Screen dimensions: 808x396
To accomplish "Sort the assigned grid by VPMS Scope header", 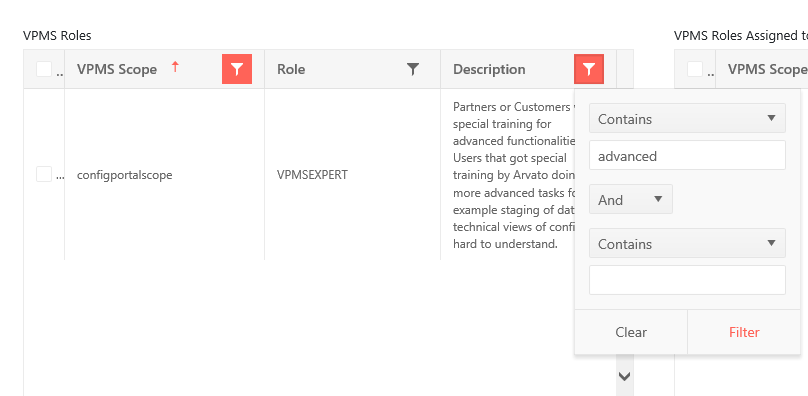I will coord(767,69).
